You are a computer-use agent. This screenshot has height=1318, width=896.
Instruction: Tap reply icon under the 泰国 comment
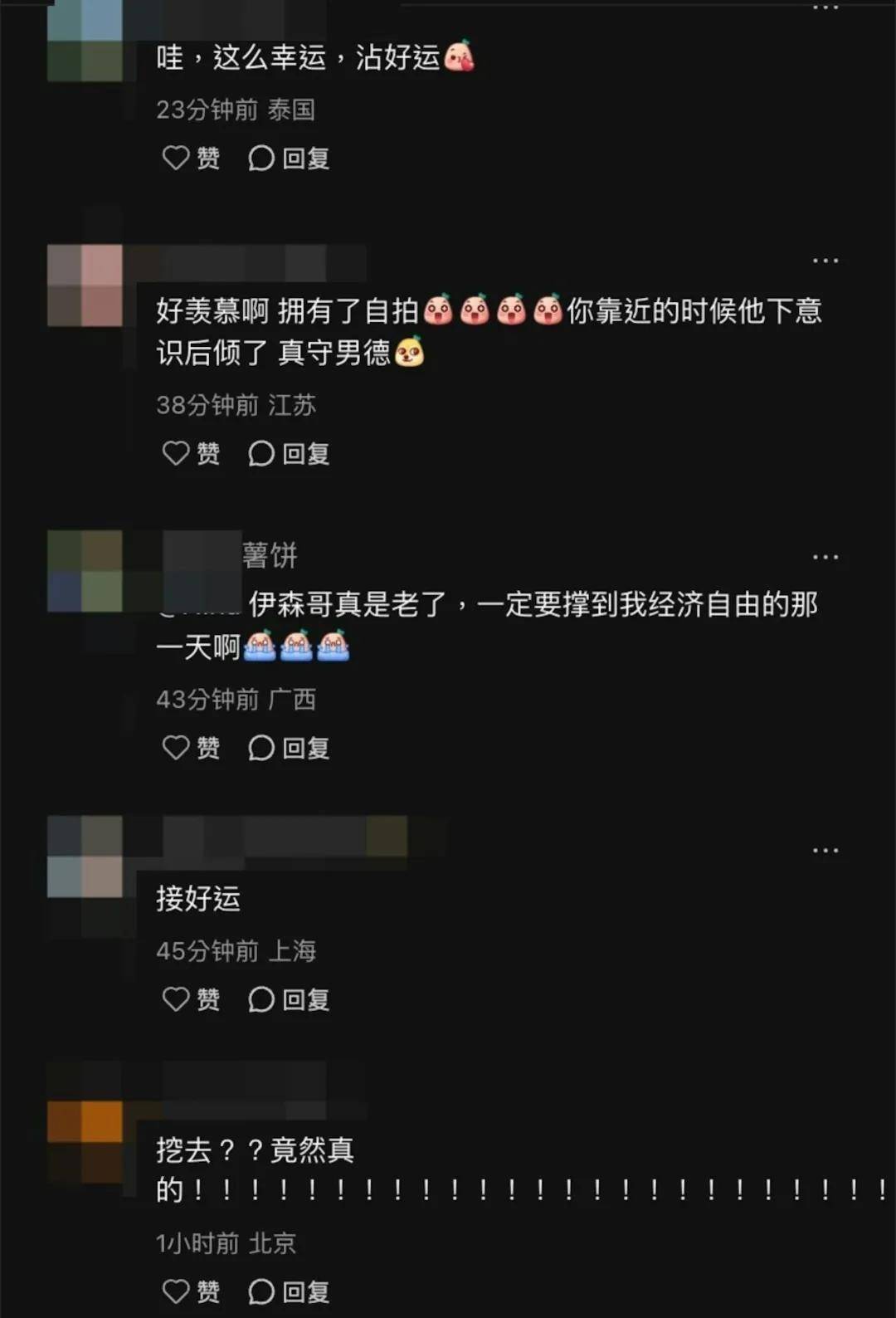[289, 158]
